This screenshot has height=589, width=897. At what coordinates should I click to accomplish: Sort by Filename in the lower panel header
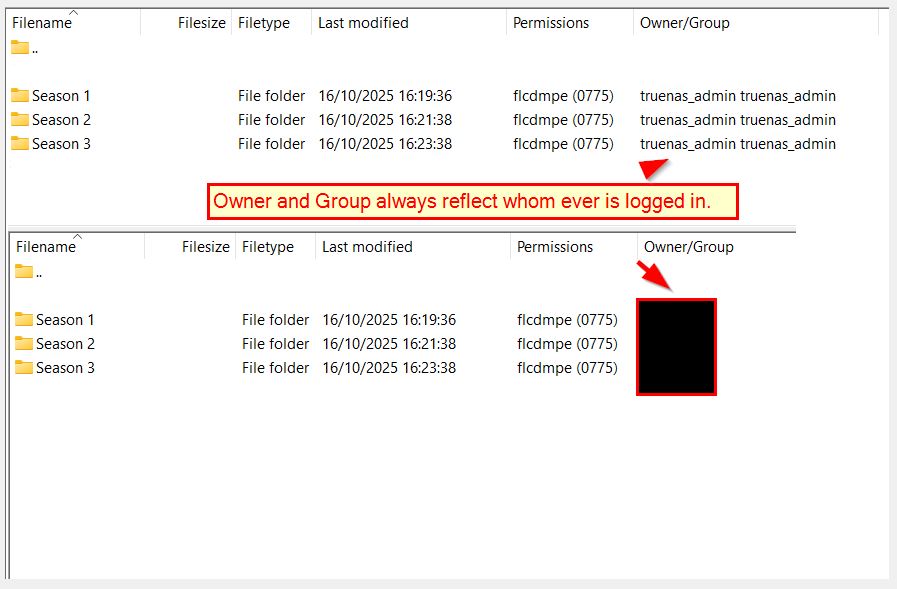[46, 247]
